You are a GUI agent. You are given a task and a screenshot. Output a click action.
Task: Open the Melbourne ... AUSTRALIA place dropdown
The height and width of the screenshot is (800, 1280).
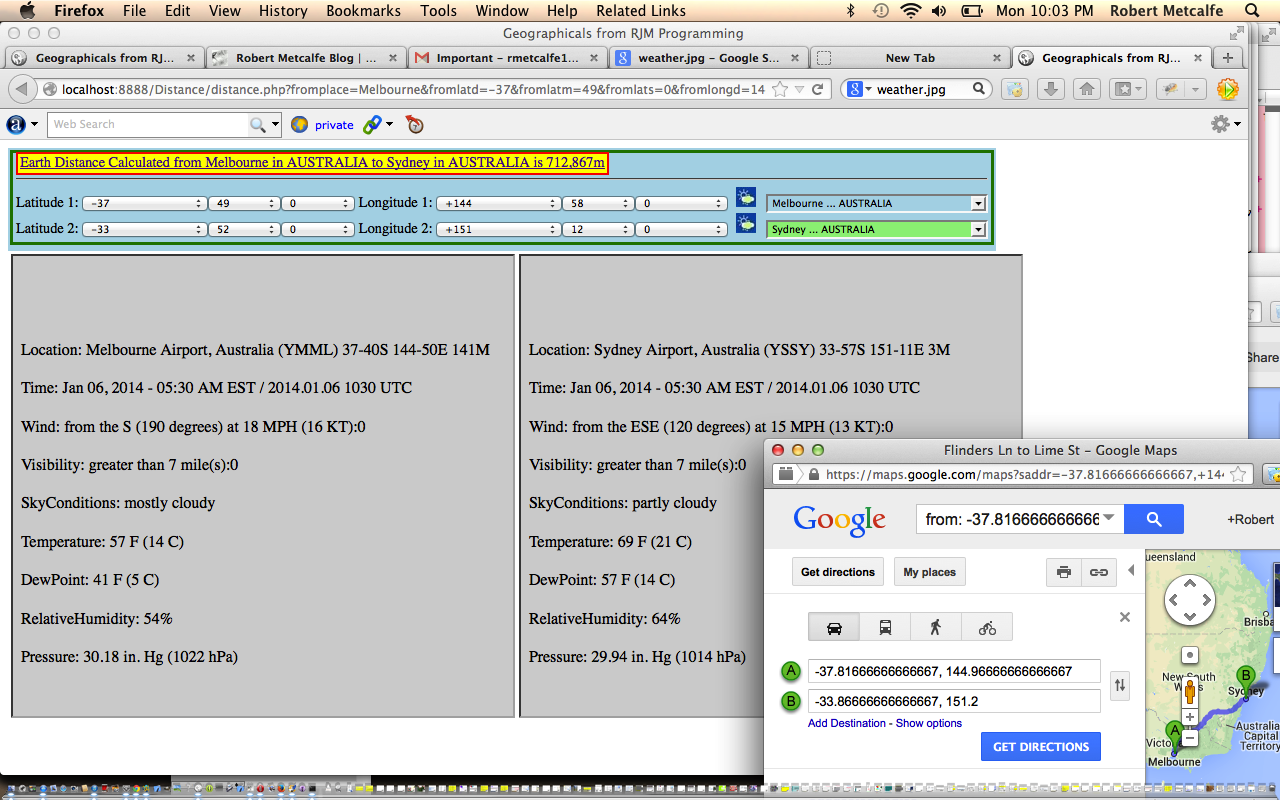[x=876, y=203]
